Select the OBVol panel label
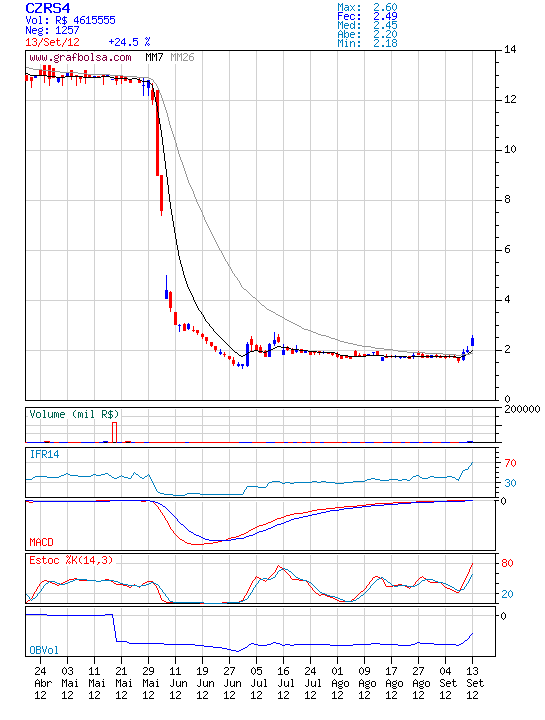 44,650
